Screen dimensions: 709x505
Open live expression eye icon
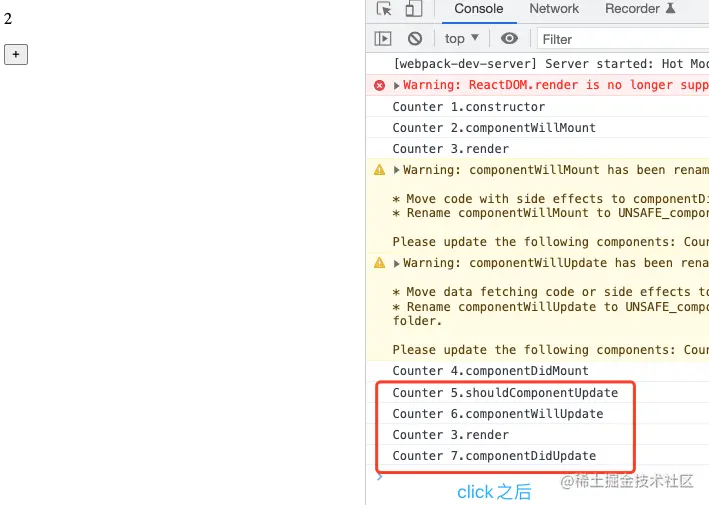click(x=509, y=38)
